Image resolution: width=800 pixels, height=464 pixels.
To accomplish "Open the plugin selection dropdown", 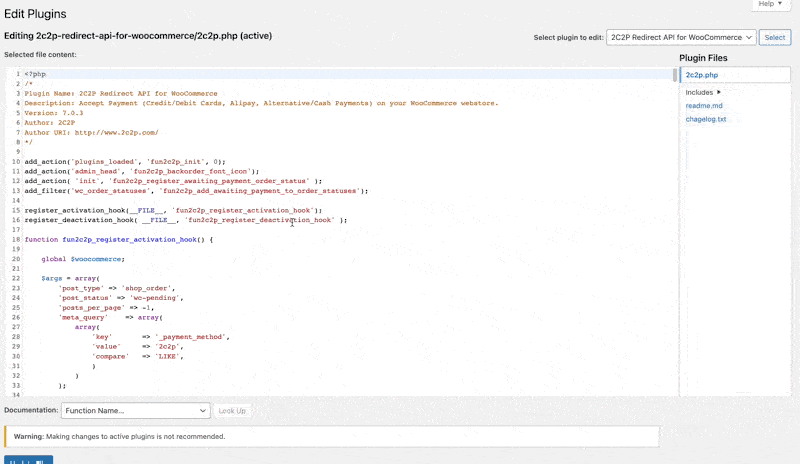I will click(x=681, y=37).
